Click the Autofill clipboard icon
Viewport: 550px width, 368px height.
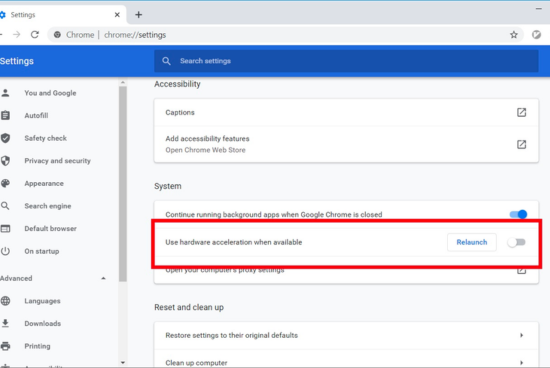[5, 115]
